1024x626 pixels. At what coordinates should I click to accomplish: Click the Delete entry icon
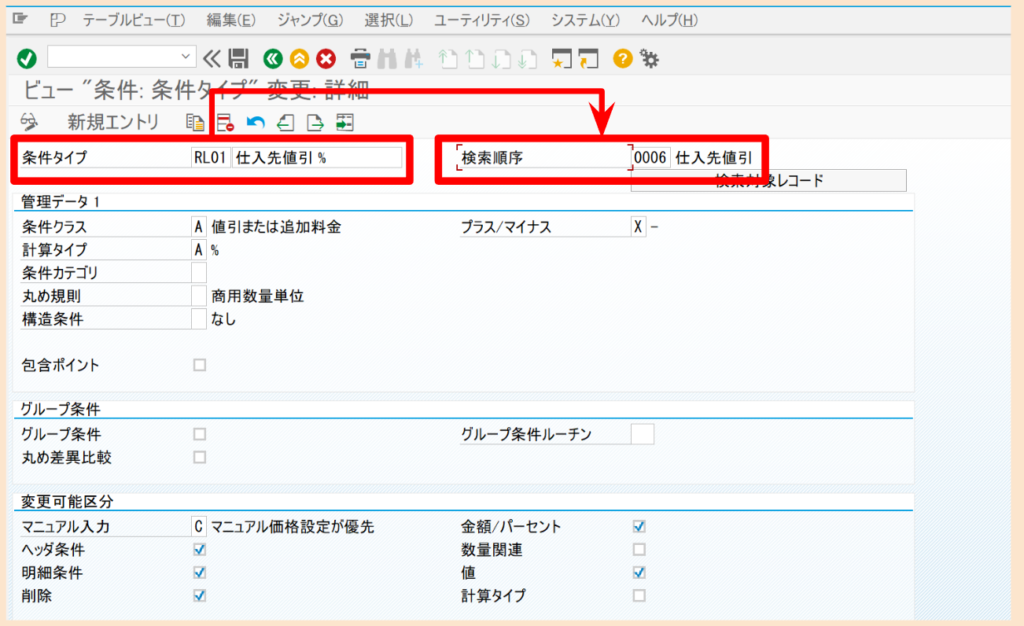pos(225,122)
